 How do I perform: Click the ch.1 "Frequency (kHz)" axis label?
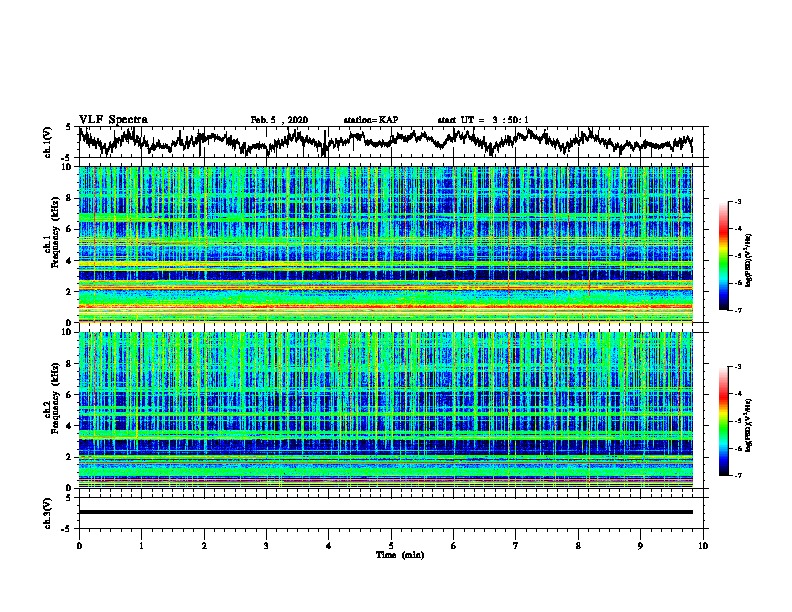pyautogui.click(x=55, y=232)
